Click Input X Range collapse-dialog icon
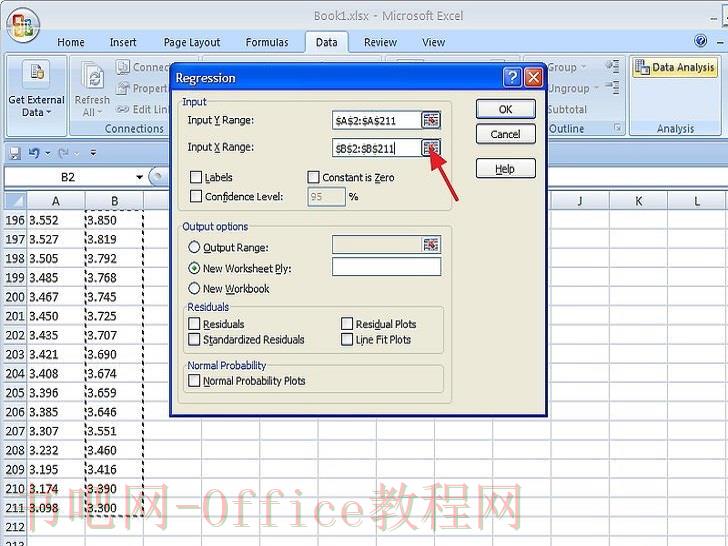The width and height of the screenshot is (728, 546). tap(431, 148)
